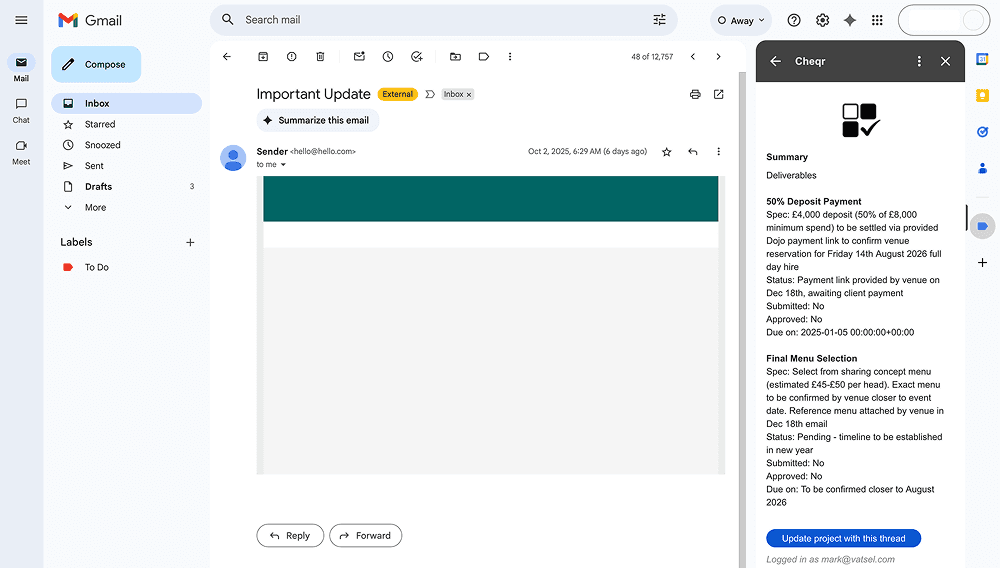Open the Away status dropdown

(741, 20)
